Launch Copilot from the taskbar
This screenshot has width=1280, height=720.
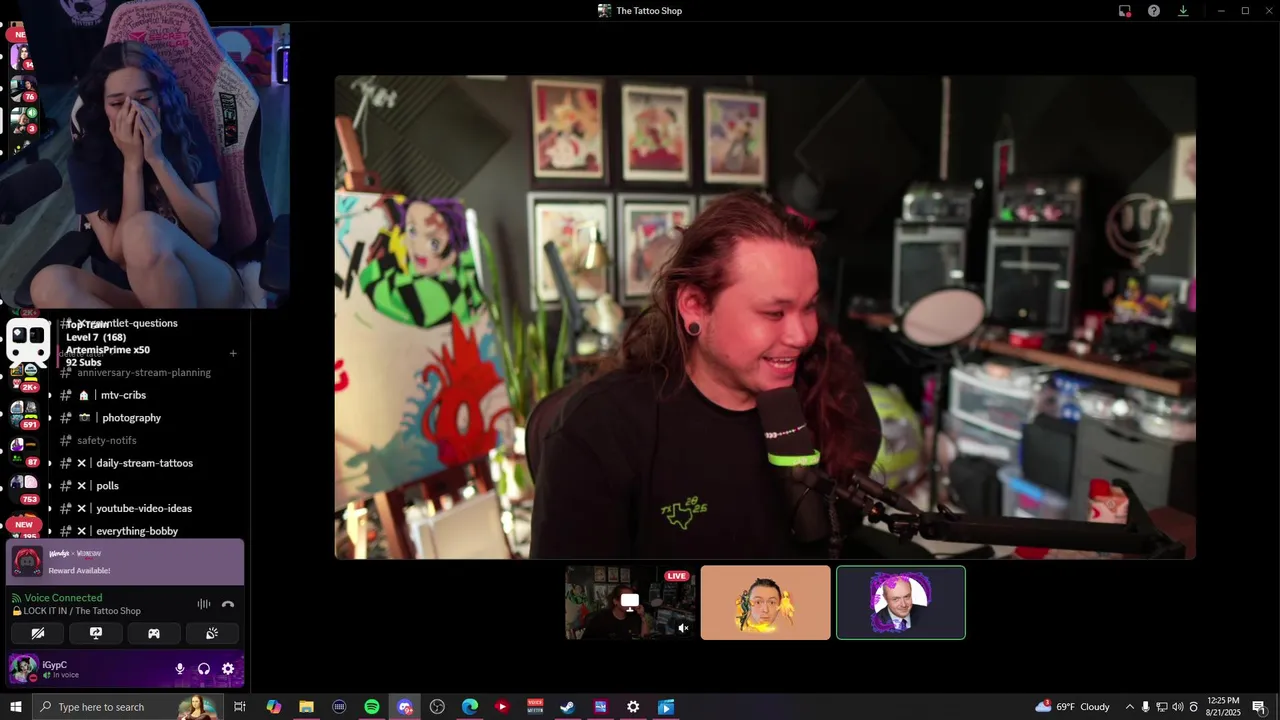pyautogui.click(x=273, y=707)
